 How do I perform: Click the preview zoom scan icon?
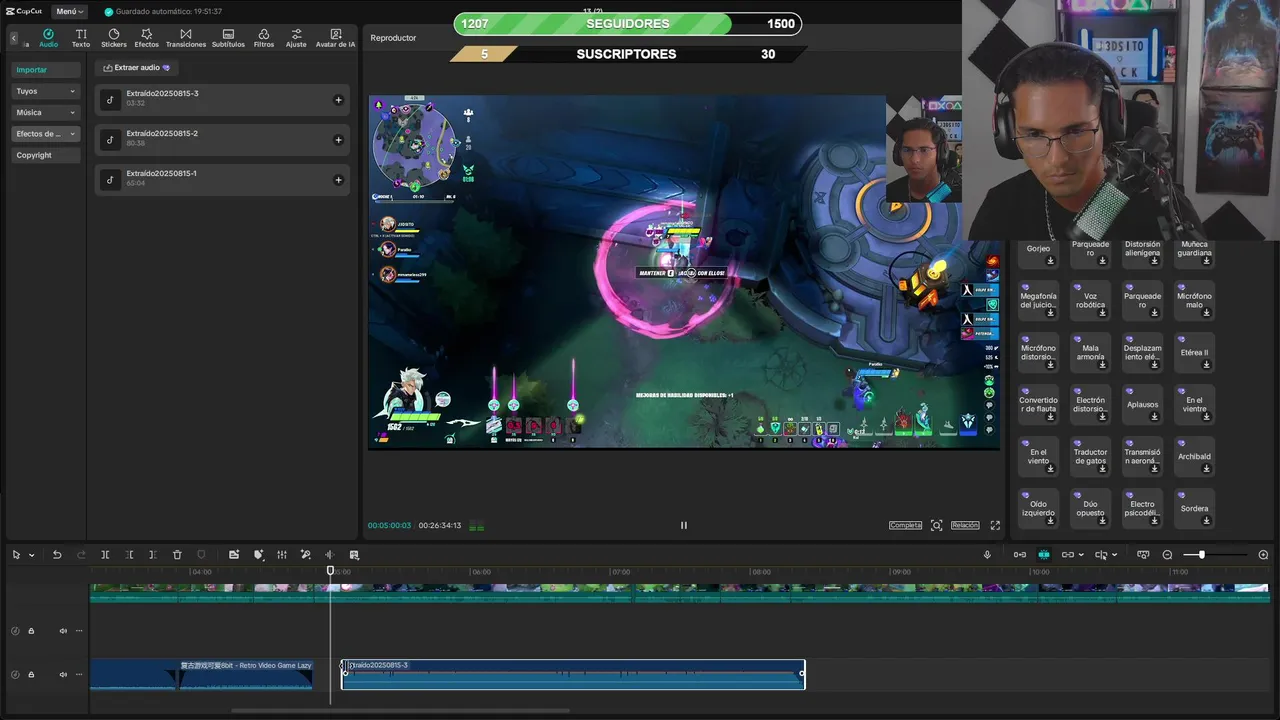[936, 525]
